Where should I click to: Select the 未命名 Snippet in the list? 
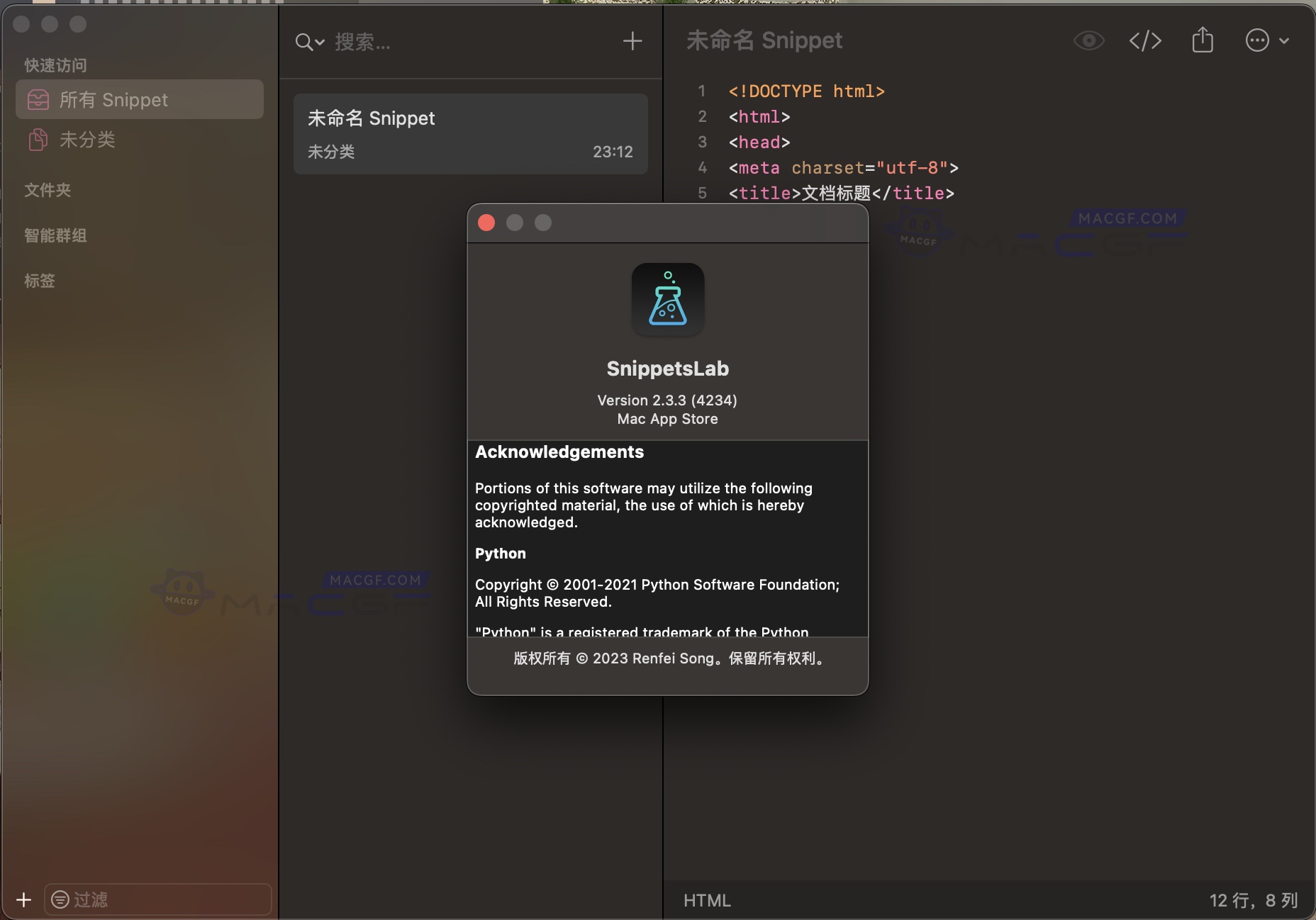tap(469, 133)
